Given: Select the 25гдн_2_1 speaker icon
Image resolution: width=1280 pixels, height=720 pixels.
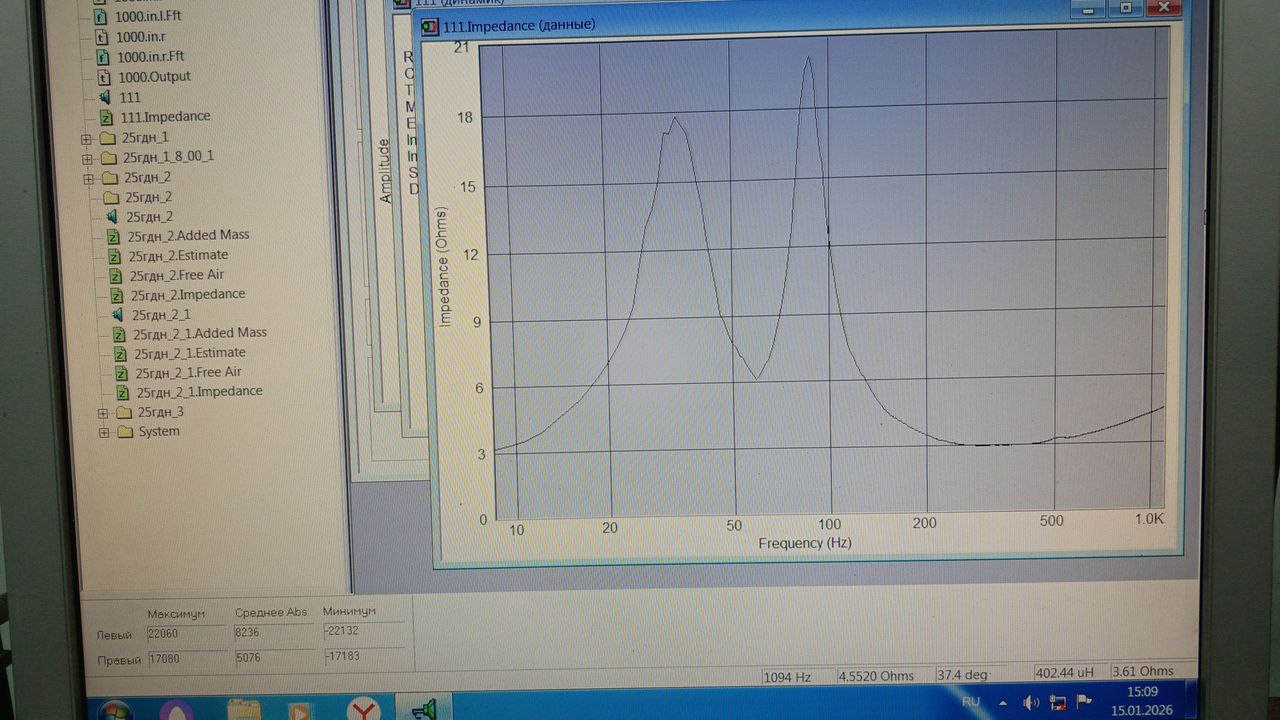Looking at the screenshot, I should click(117, 315).
